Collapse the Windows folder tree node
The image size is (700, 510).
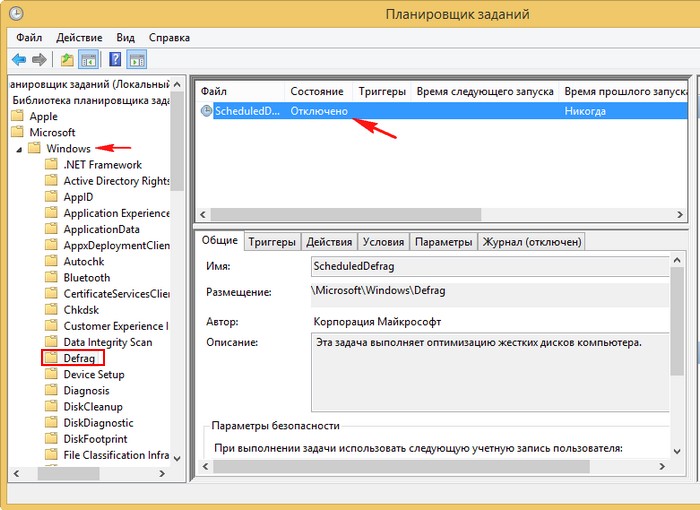(x=19, y=149)
